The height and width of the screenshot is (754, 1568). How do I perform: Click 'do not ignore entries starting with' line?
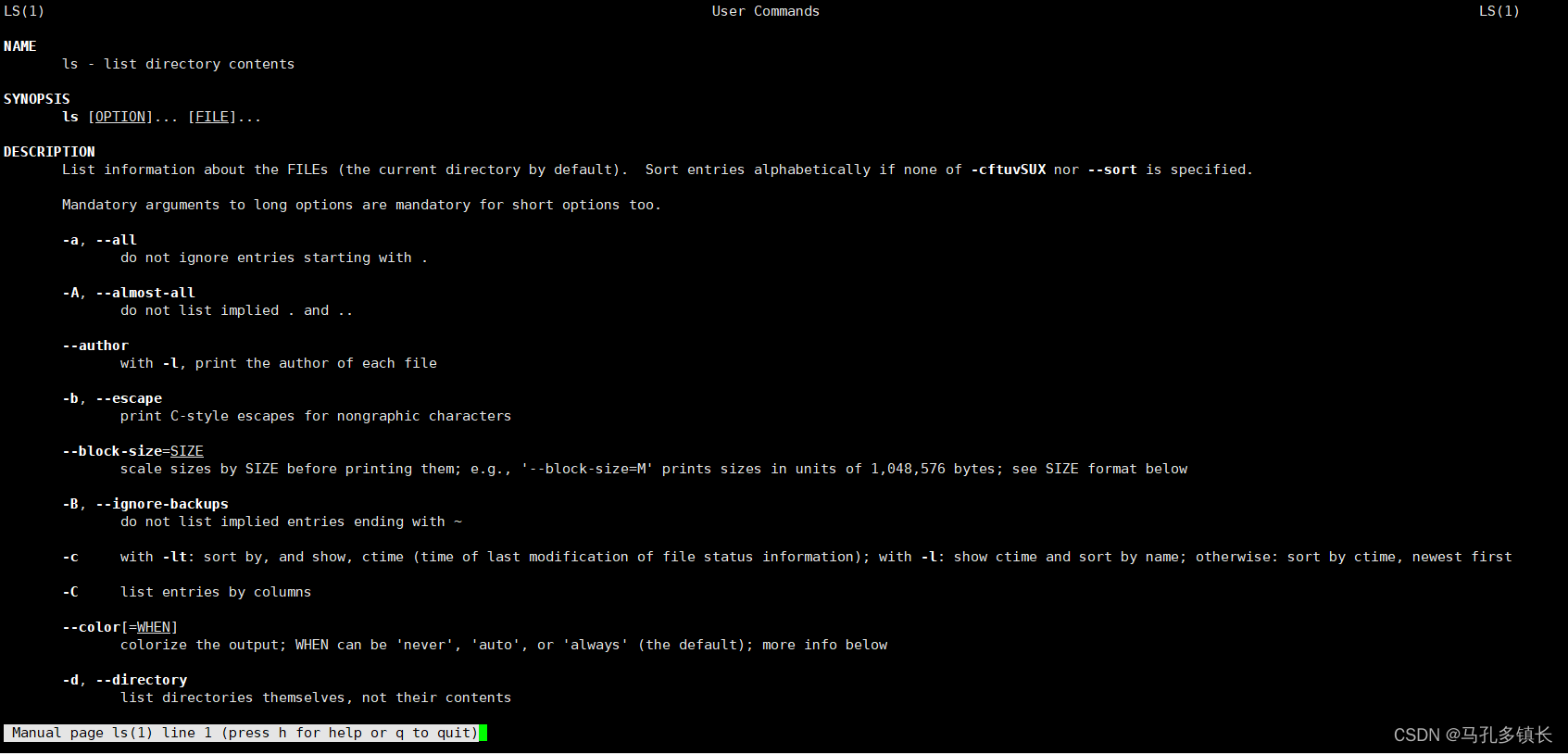(x=274, y=258)
